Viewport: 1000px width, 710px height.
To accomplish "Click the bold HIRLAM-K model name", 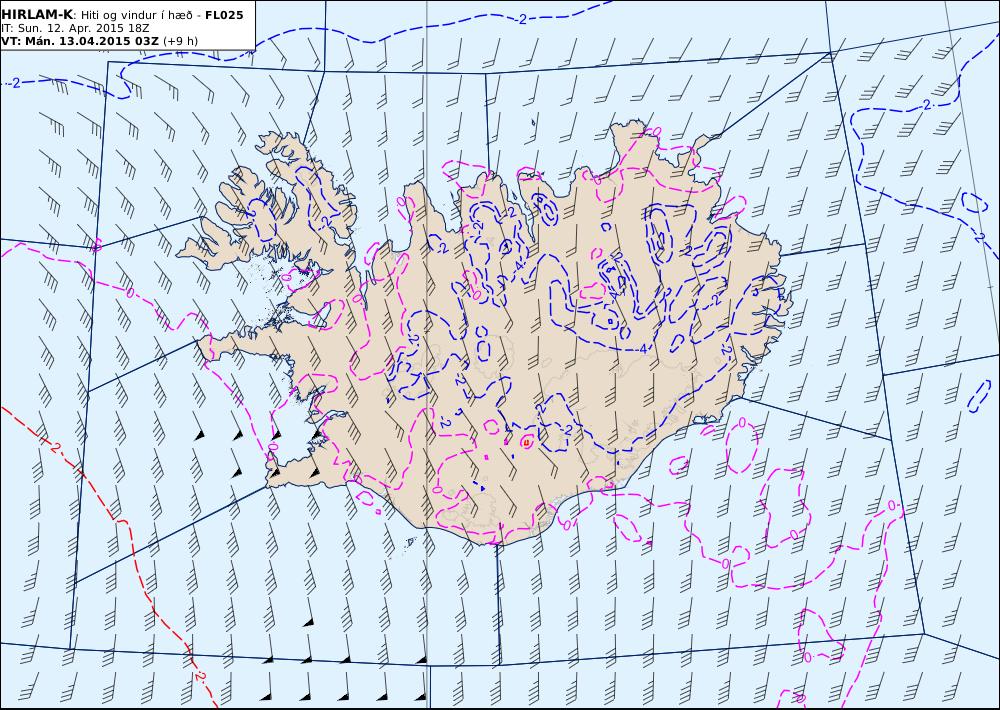I will (37, 15).
